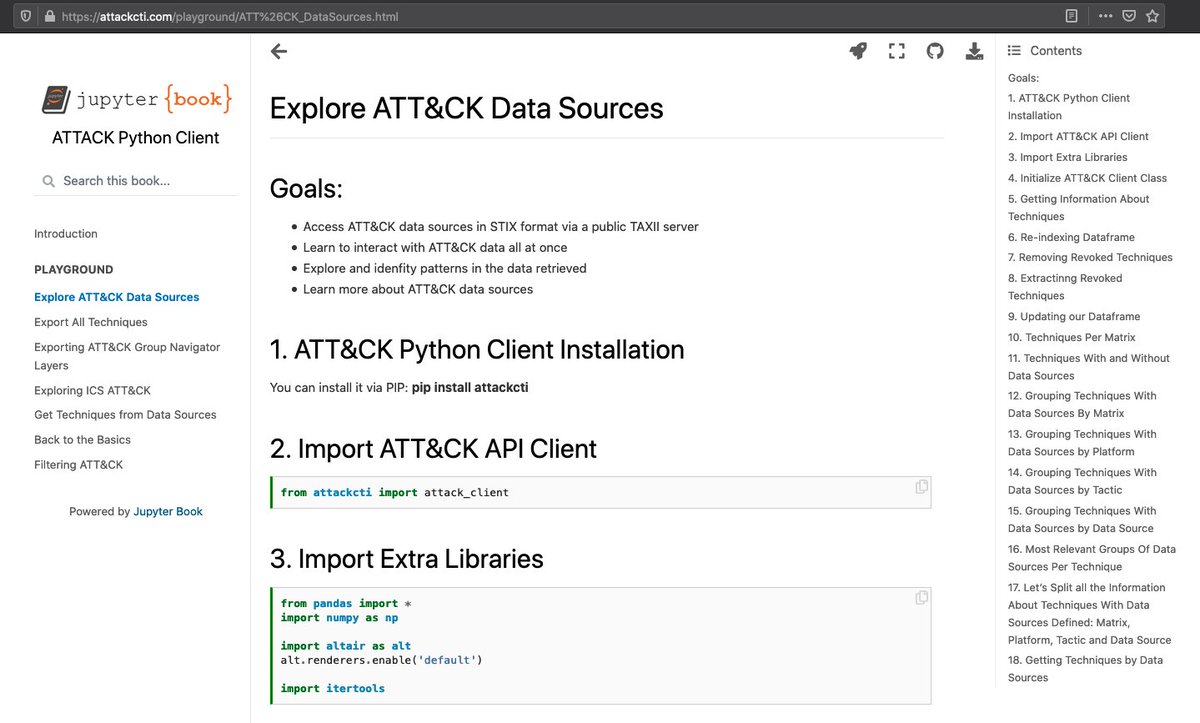Open page actions three-dot menu
Screen dimensions: 1200x723
[1105, 16]
